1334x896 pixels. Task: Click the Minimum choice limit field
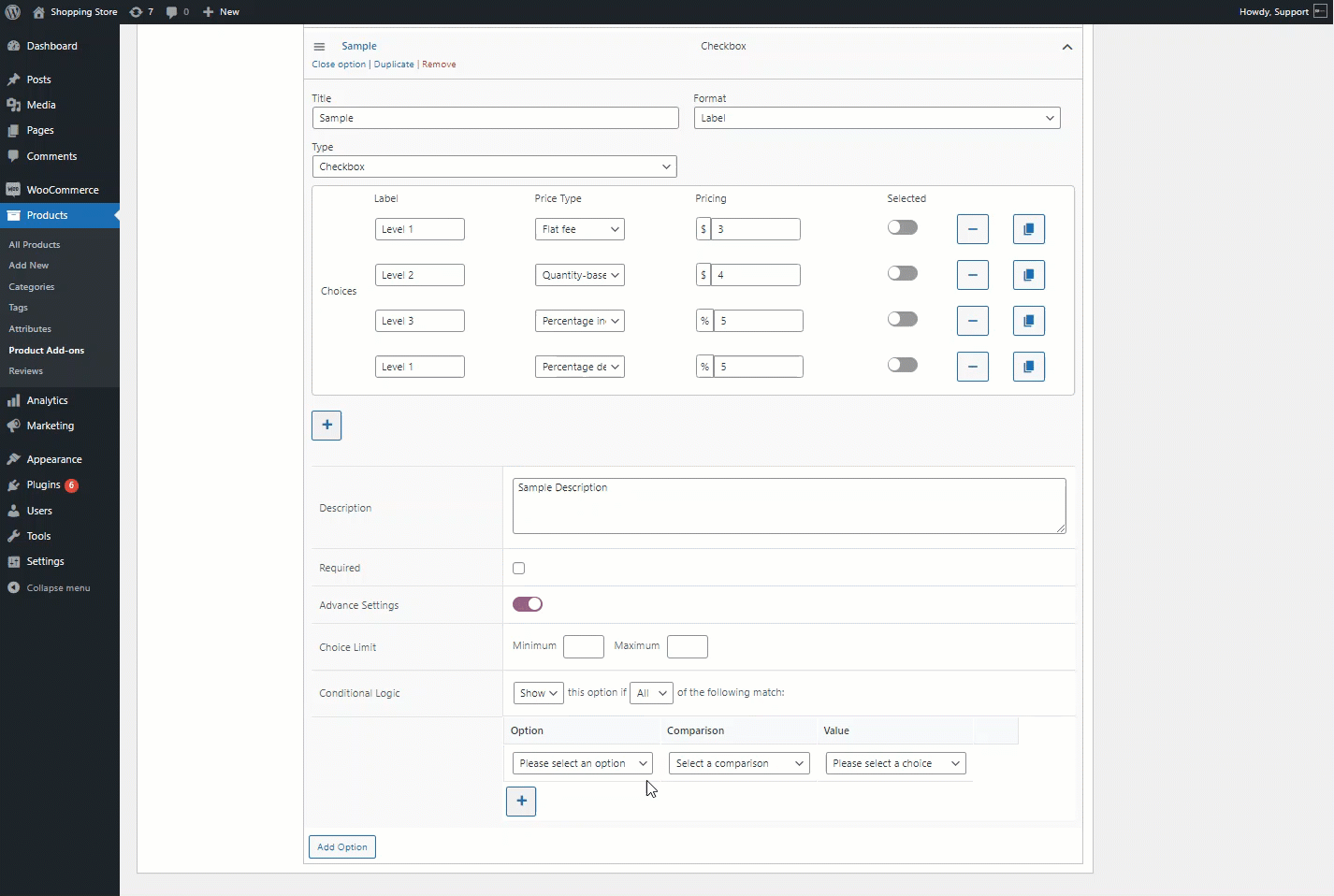(584, 646)
